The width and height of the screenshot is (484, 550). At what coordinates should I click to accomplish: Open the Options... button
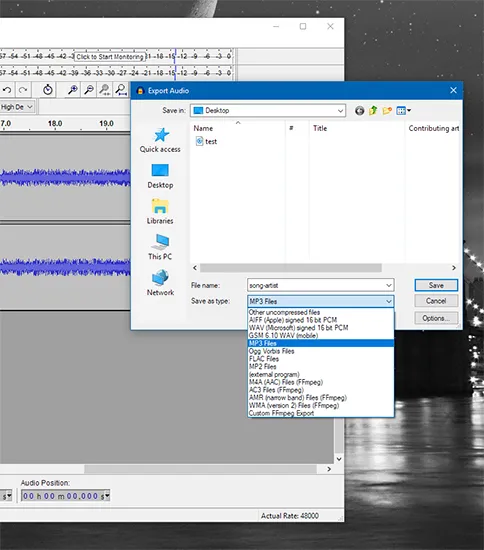436,318
